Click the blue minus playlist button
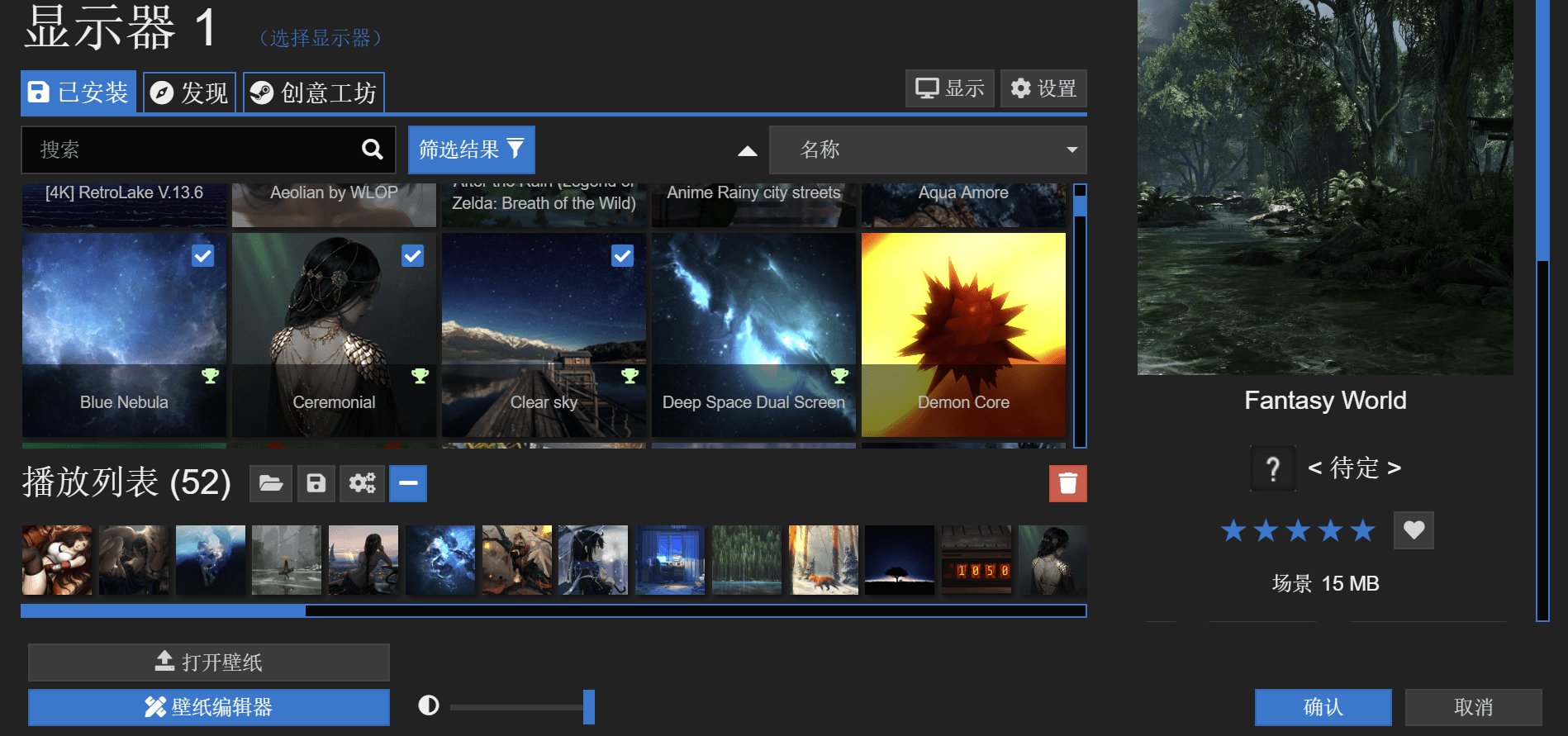 pyautogui.click(x=408, y=483)
